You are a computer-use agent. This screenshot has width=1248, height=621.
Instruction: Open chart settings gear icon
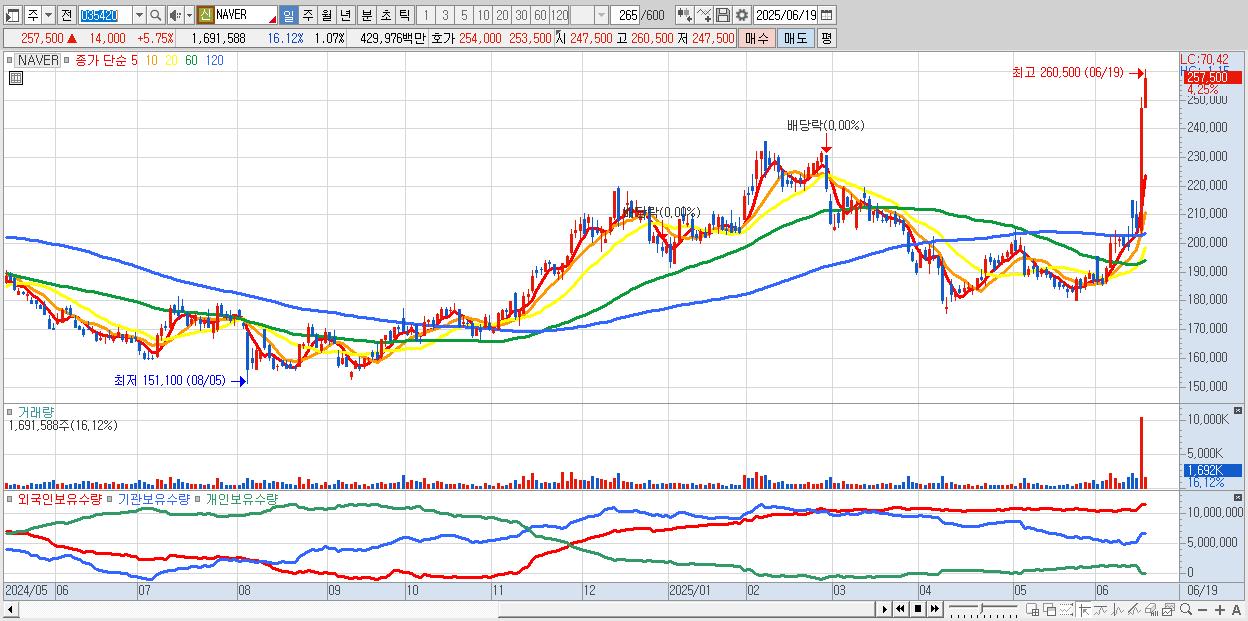tap(742, 15)
